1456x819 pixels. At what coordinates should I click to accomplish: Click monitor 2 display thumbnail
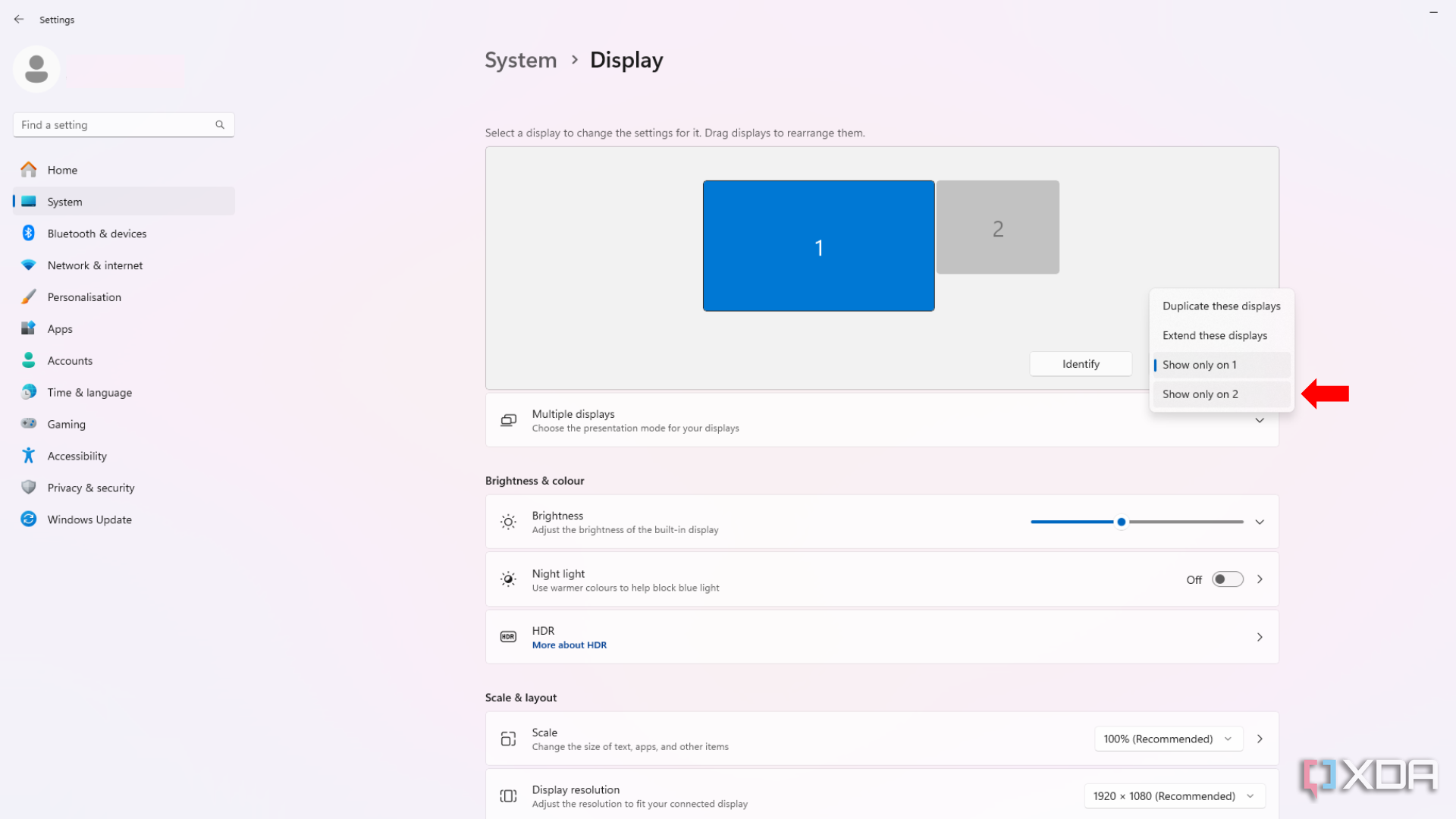pyautogui.click(x=997, y=227)
